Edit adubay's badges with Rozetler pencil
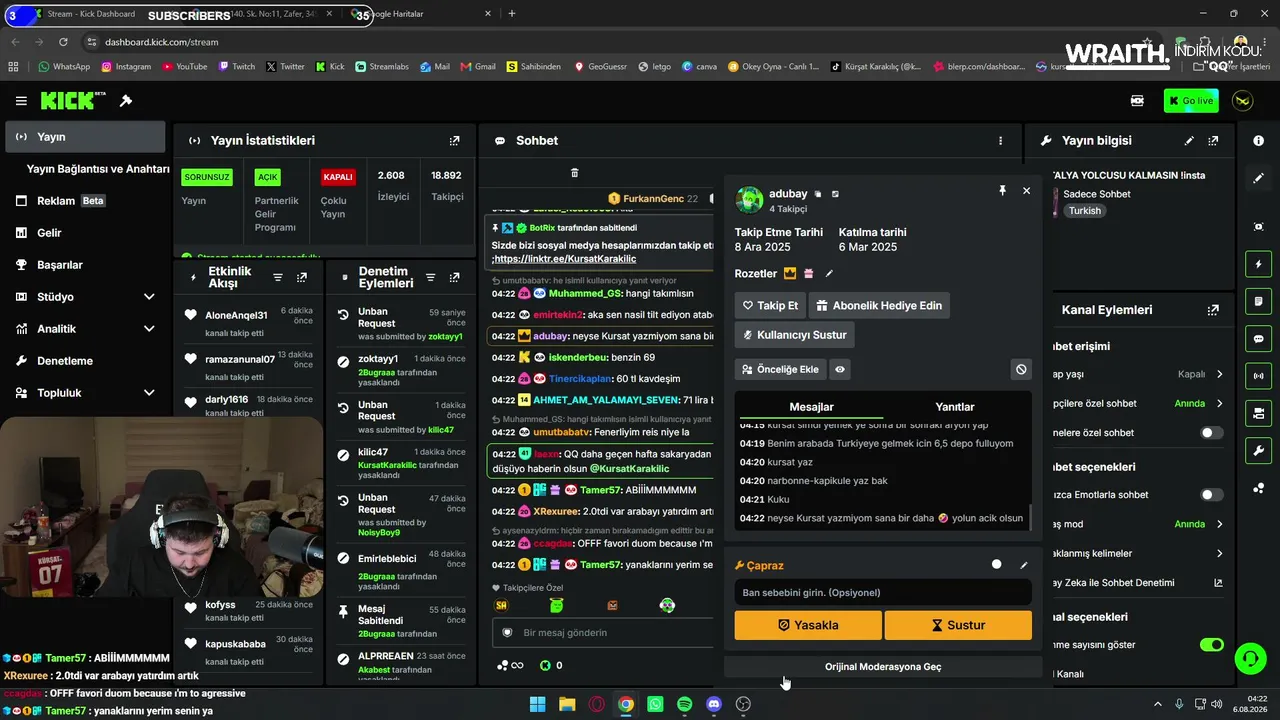The width and height of the screenshot is (1280, 720). point(829,274)
